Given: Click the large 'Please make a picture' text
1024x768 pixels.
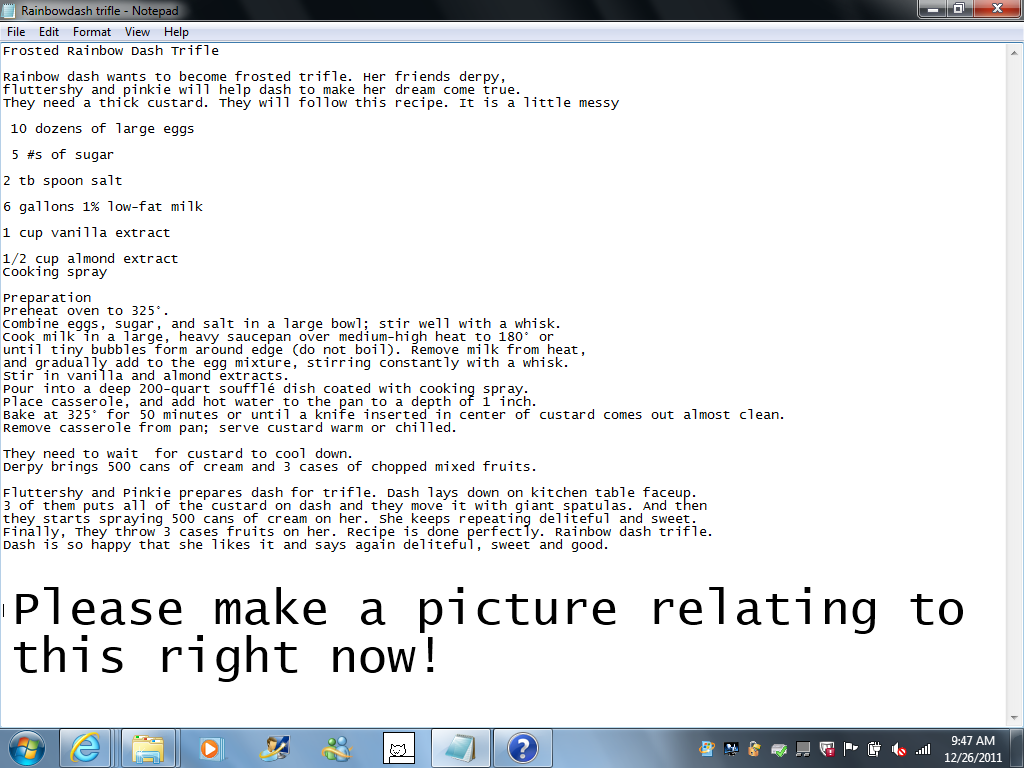Looking at the screenshot, I should [x=488, y=609].
